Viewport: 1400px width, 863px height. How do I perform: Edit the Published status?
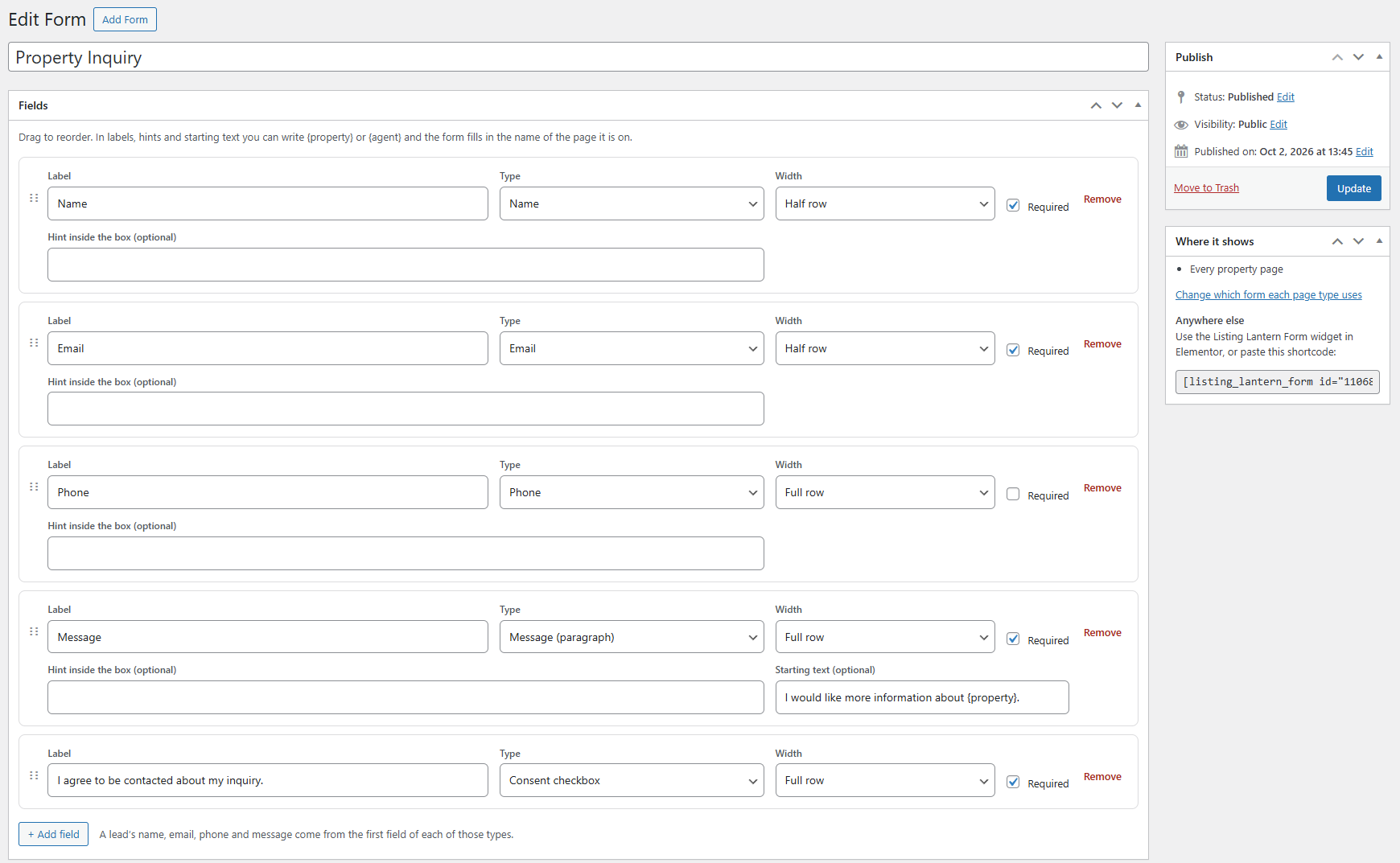pos(1286,97)
